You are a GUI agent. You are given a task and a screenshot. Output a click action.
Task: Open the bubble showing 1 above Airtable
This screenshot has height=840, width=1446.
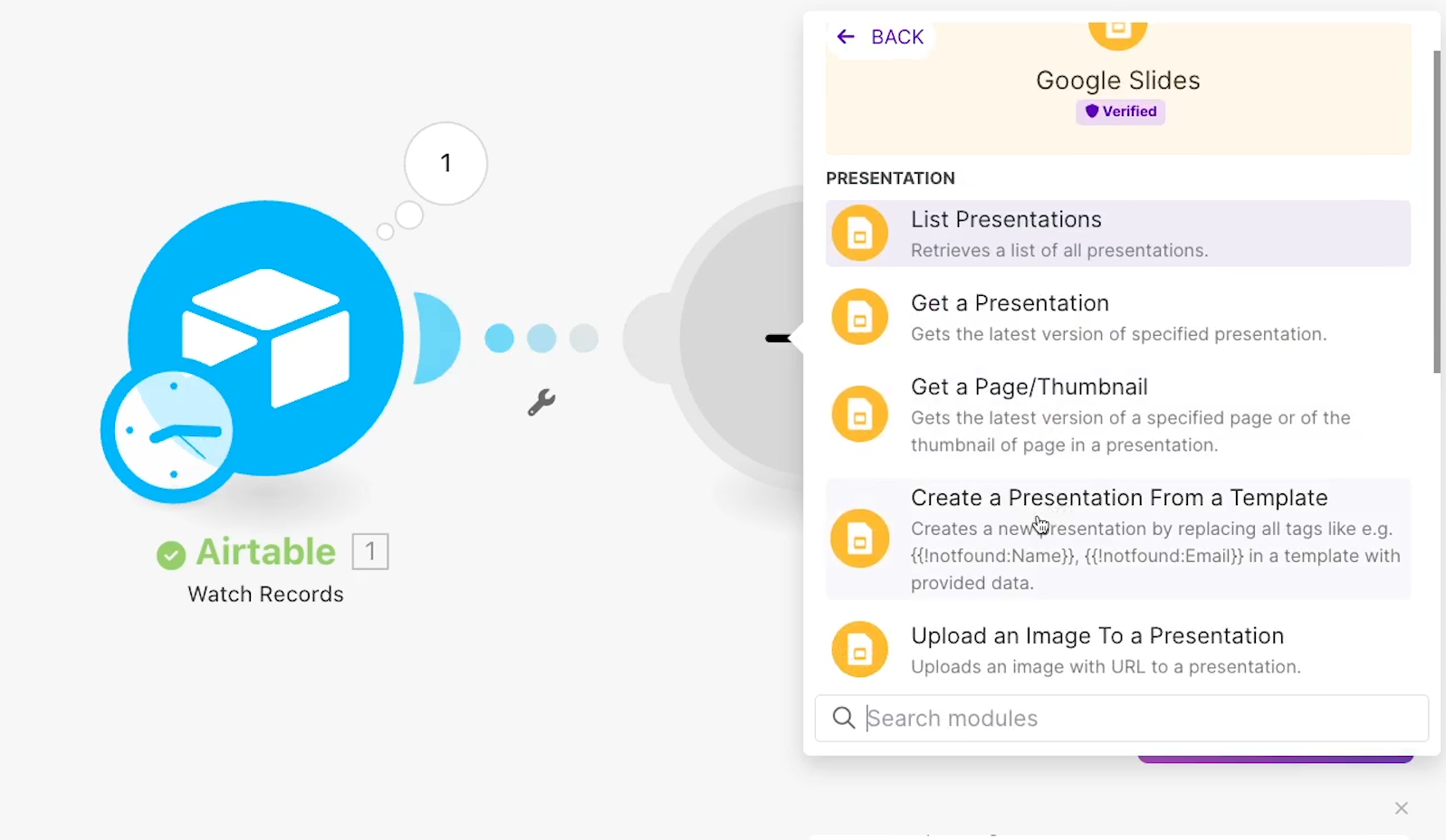click(445, 163)
